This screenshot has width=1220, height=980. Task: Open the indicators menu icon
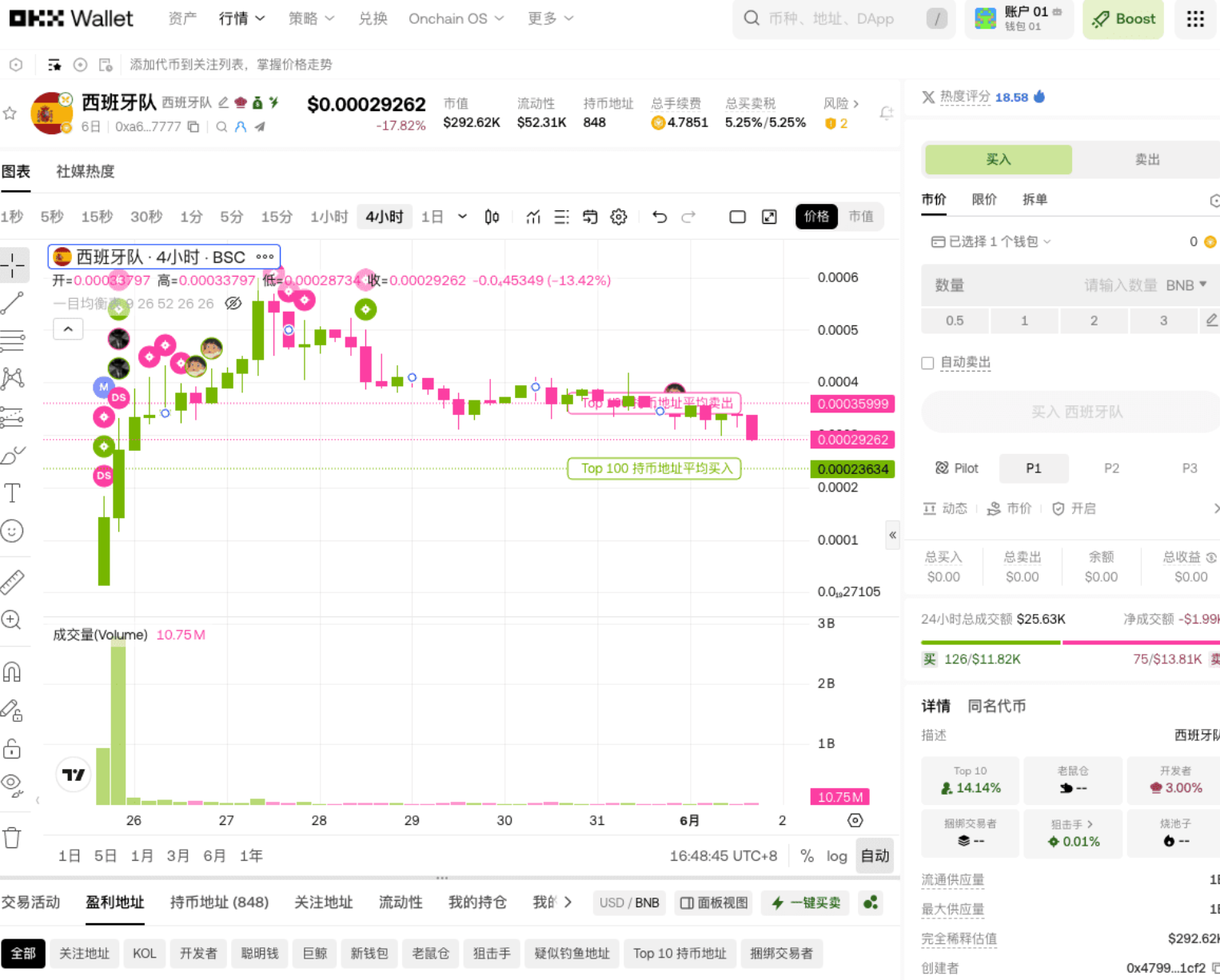click(x=533, y=217)
